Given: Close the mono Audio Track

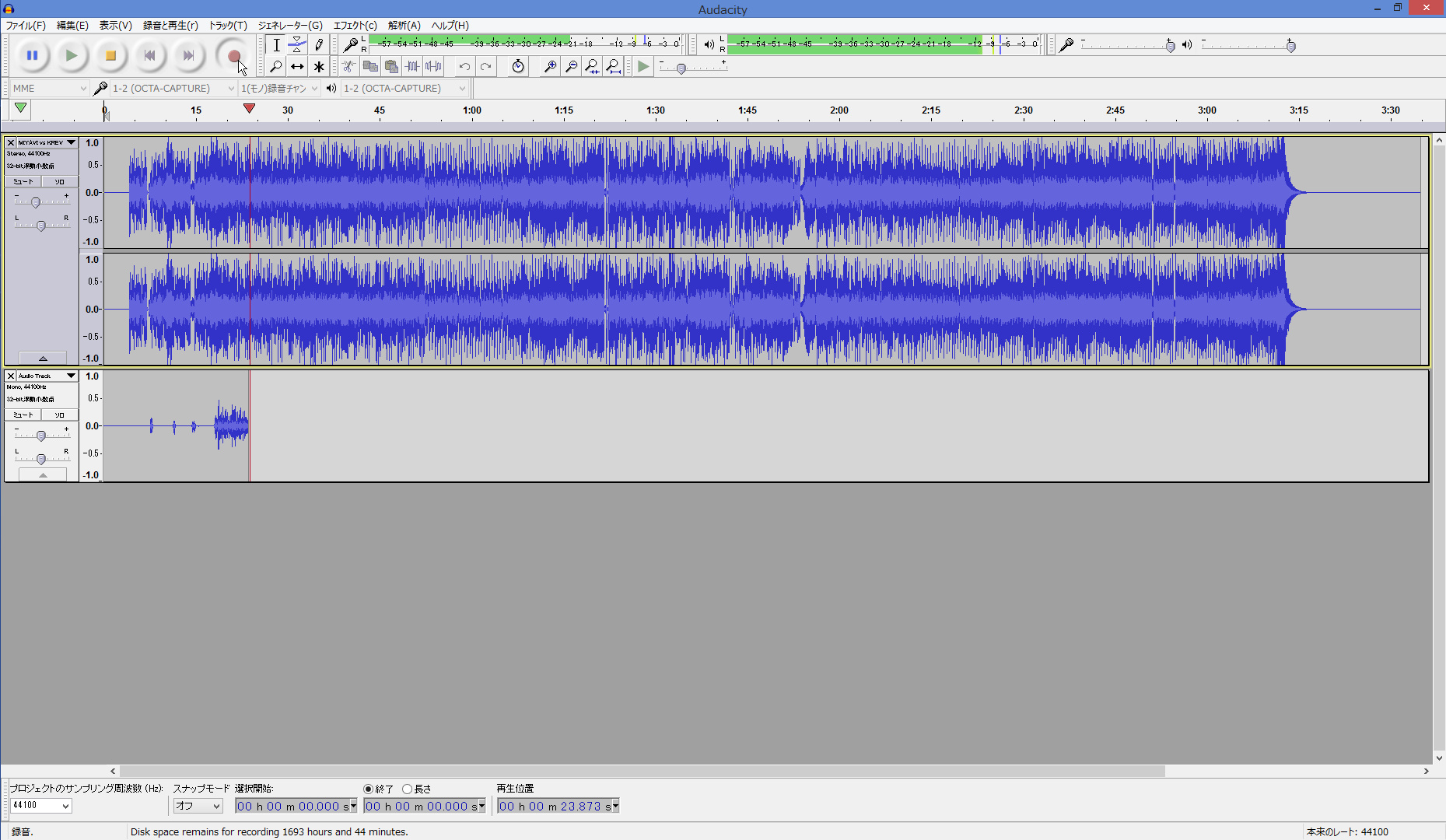Looking at the screenshot, I should pyautogui.click(x=11, y=376).
